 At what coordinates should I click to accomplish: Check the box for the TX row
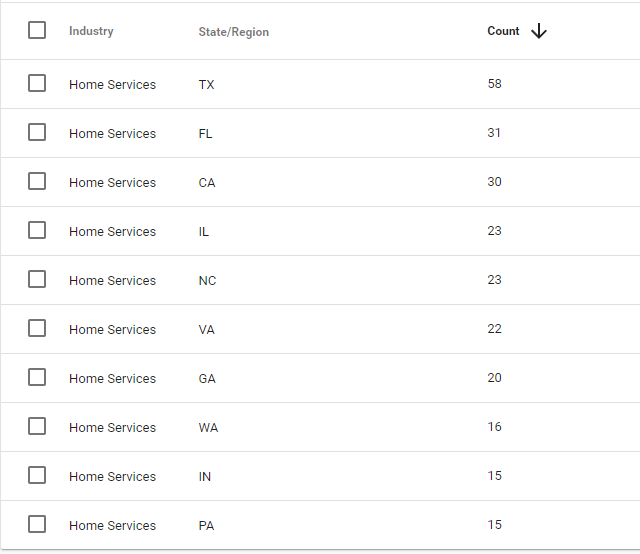point(37,83)
